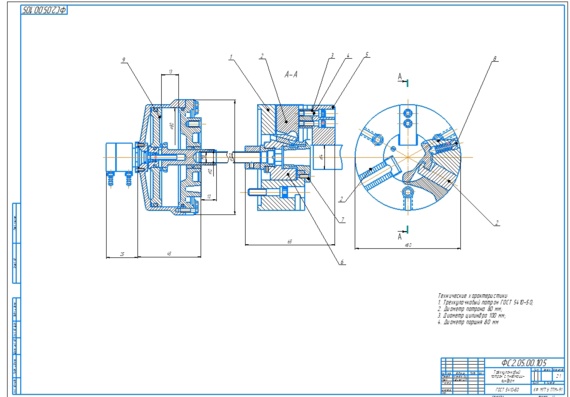This screenshot has width=570, height=397.
Task: Select the horizontal dimension below section A-A
Action: pyautogui.click(x=290, y=242)
